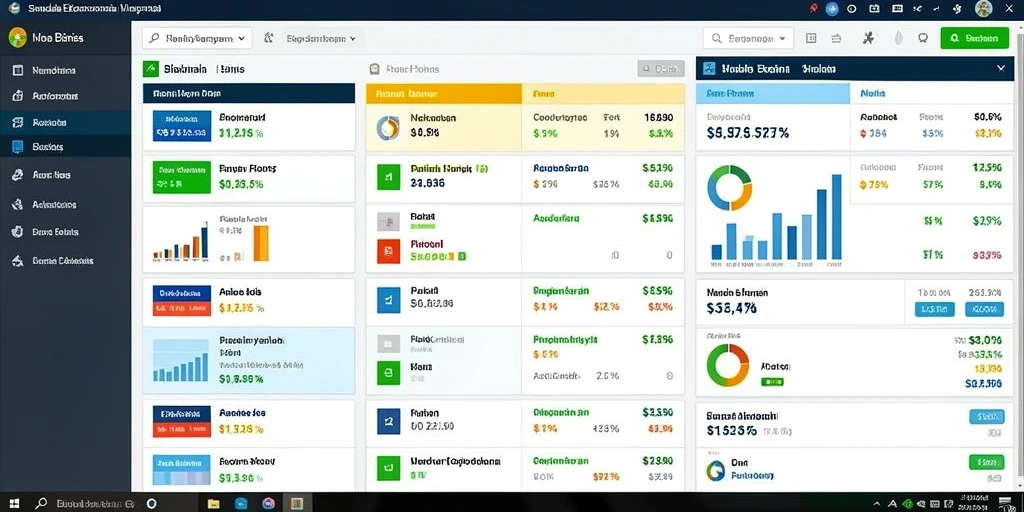Image resolution: width=1024 pixels, height=512 pixels.
Task: Select the wrench tools icon in the toolbar
Action: coord(868,38)
